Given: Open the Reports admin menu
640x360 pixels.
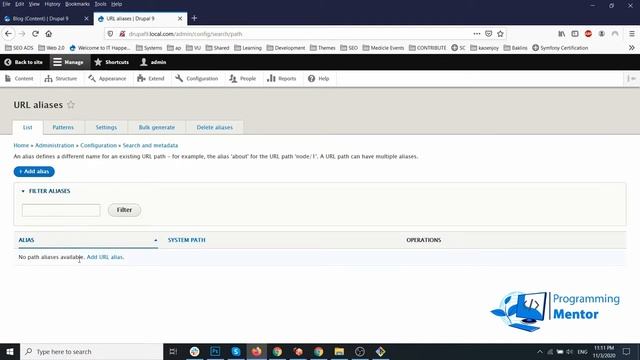Looking at the screenshot, I should tap(282, 78).
